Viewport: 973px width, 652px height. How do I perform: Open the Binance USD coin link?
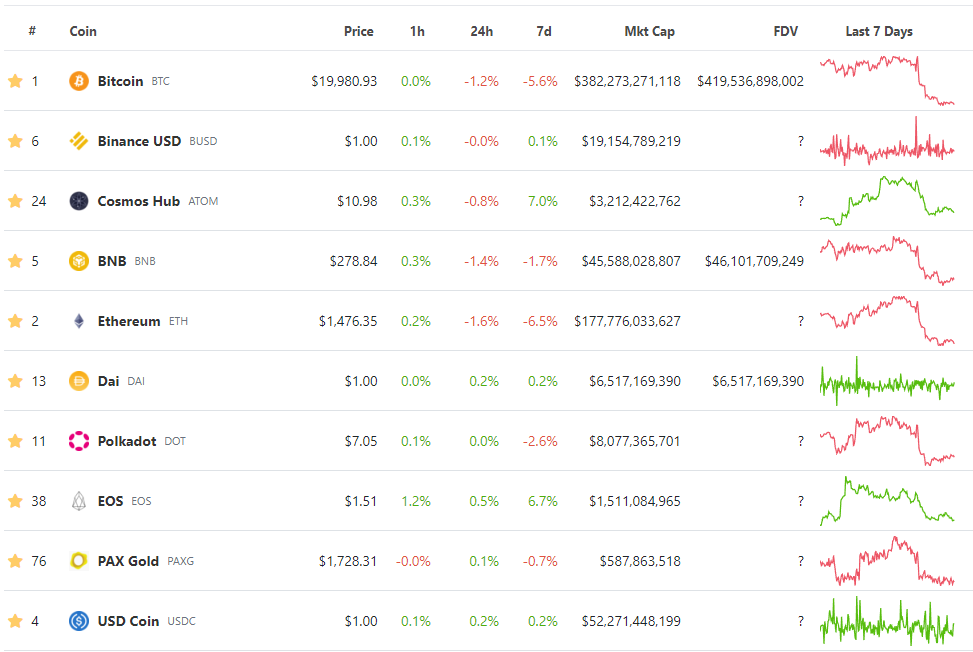click(139, 141)
